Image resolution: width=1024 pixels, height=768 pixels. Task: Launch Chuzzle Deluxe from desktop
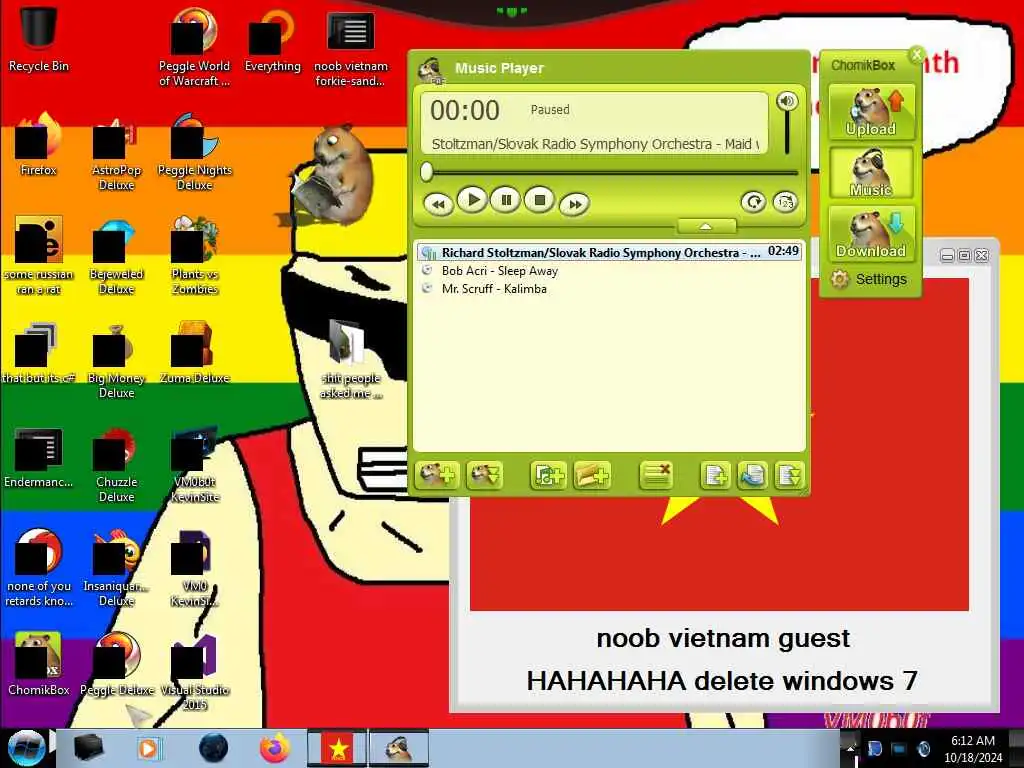pyautogui.click(x=116, y=465)
